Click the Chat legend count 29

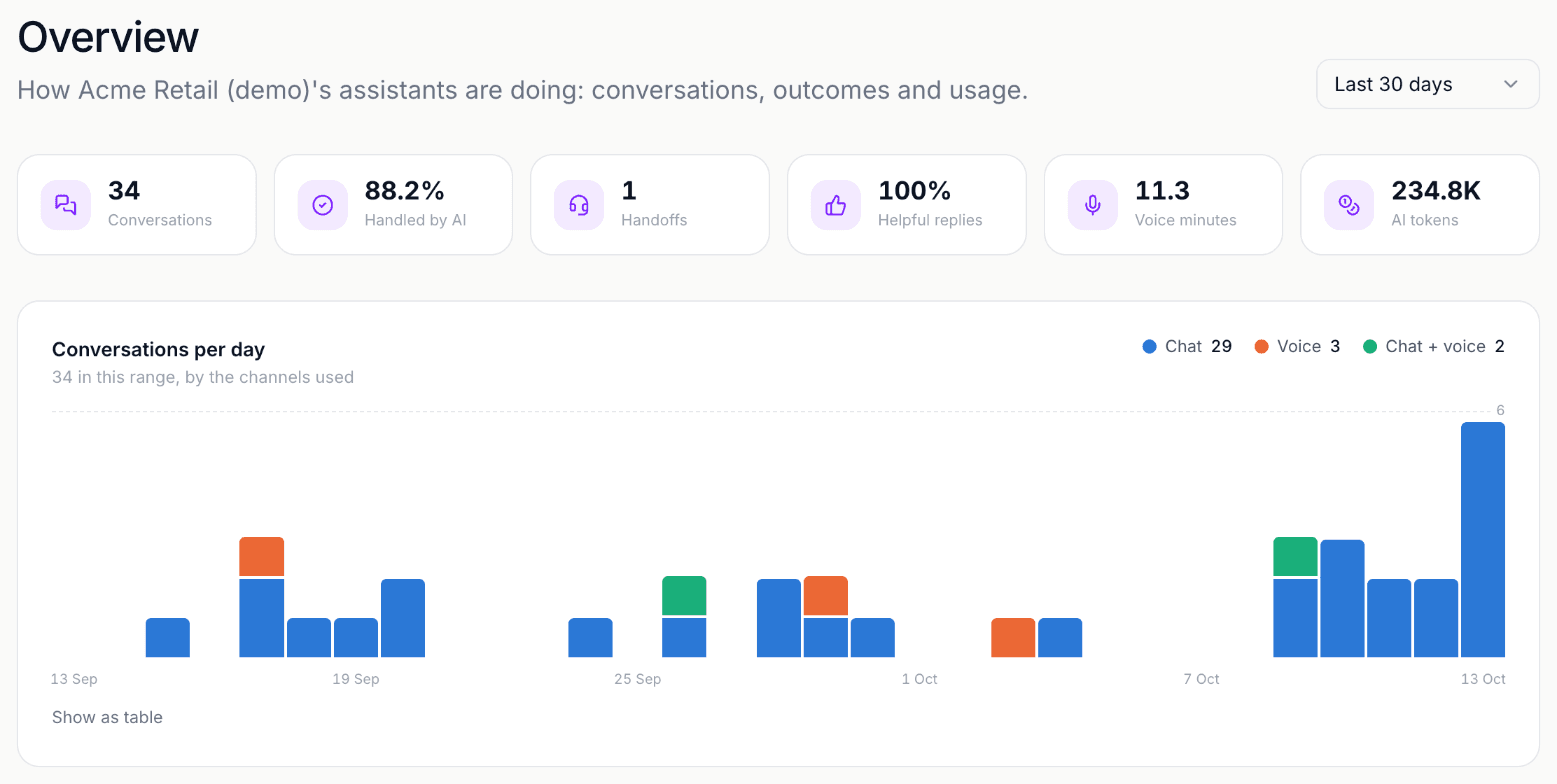click(1221, 347)
